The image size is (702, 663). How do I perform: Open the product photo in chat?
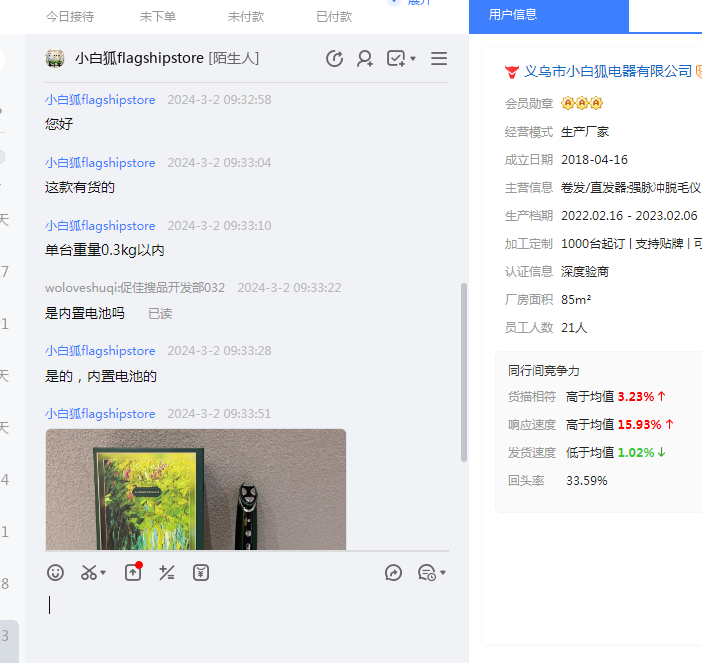click(196, 489)
